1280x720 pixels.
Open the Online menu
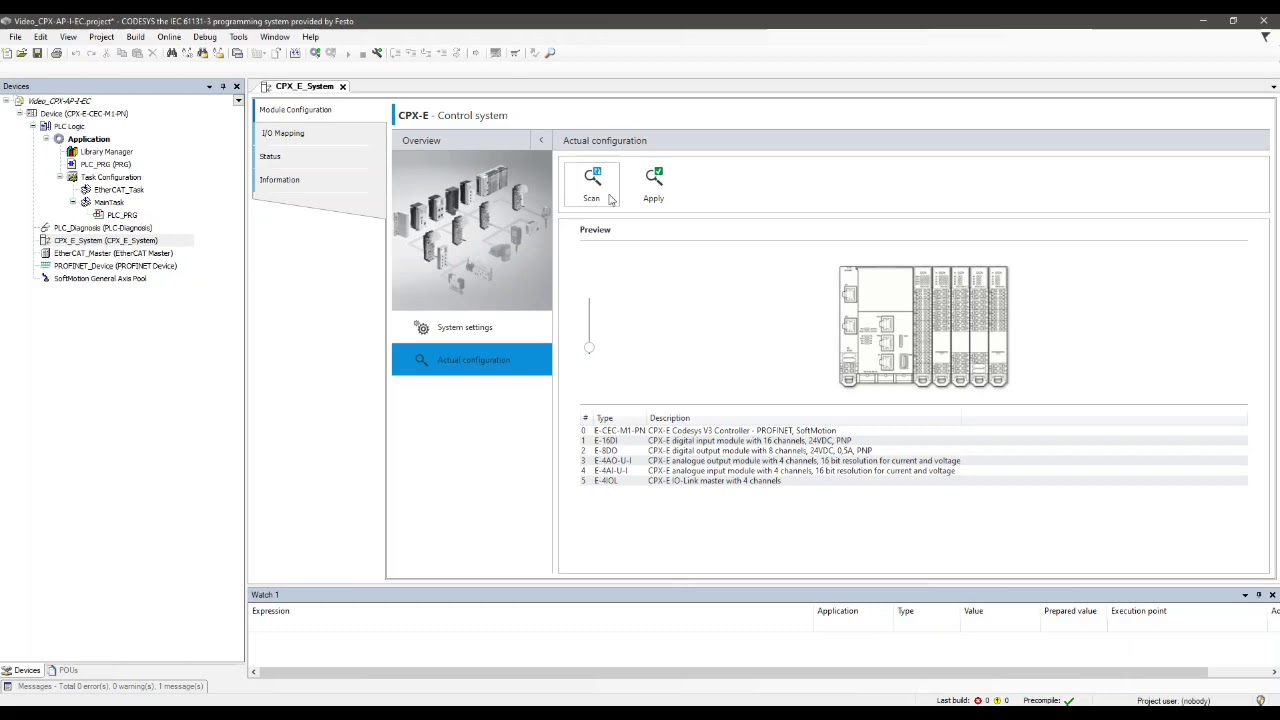coord(169,37)
